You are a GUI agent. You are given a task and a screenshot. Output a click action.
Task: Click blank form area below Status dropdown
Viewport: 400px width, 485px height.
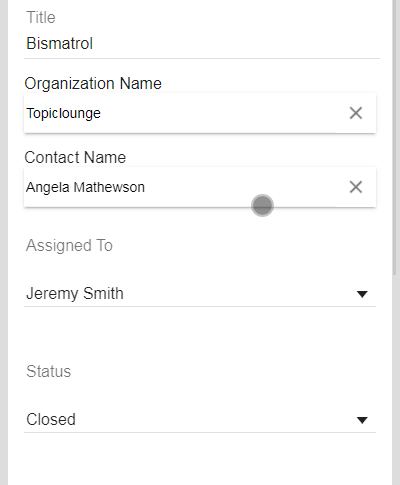pos(200,460)
